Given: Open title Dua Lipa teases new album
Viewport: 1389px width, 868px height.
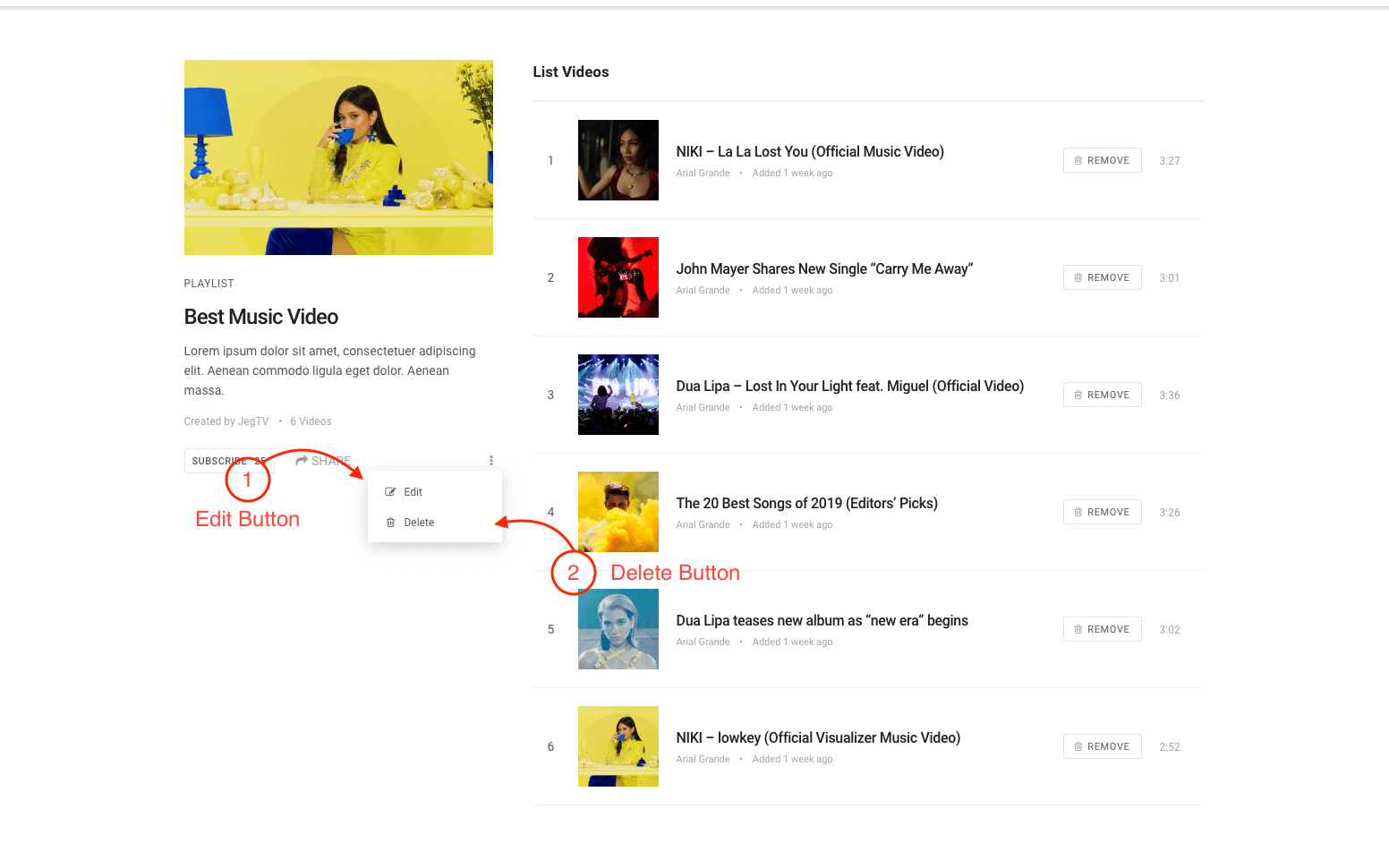Looking at the screenshot, I should 822,621.
